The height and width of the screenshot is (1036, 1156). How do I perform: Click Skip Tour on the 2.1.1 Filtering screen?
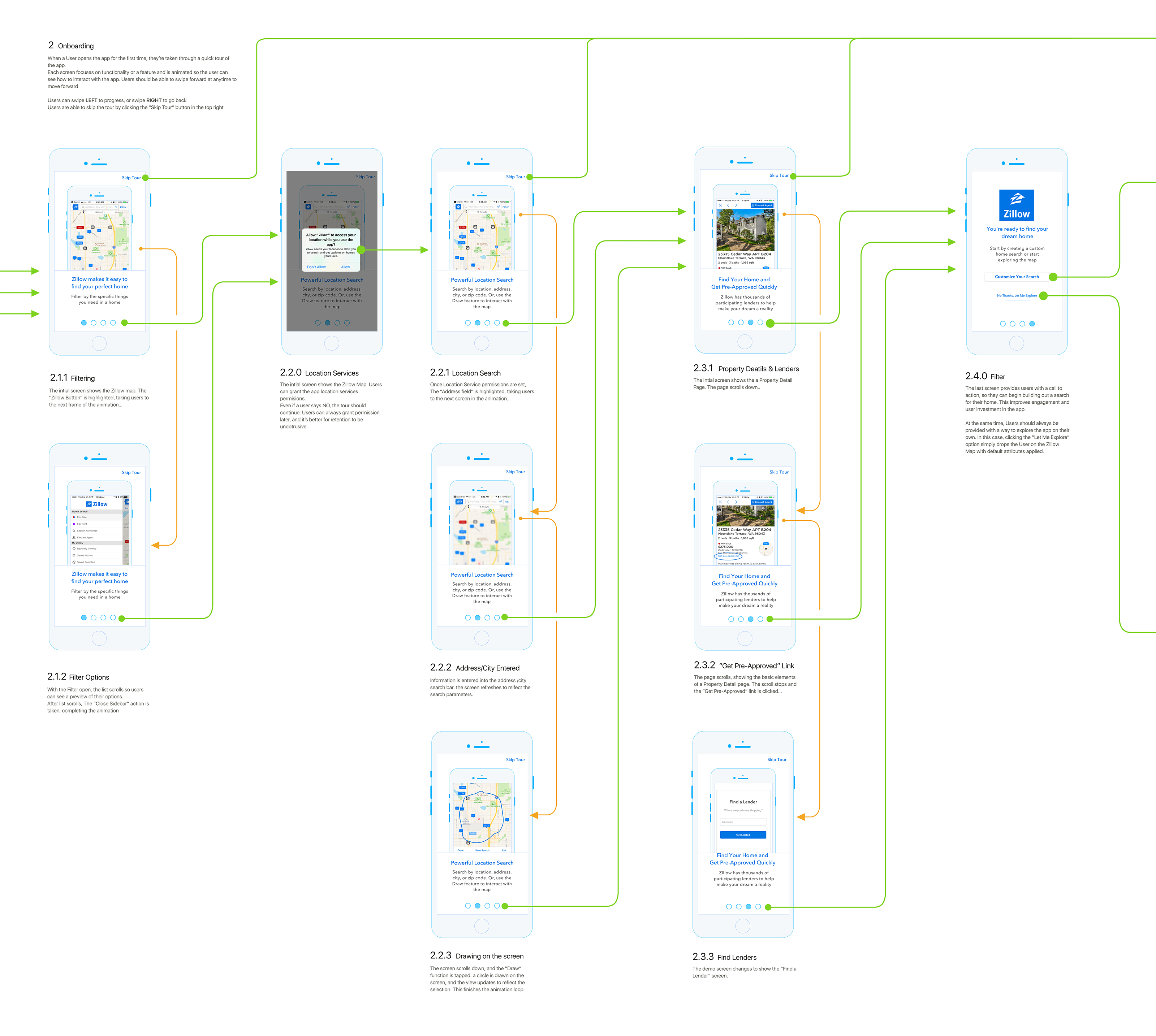tap(131, 178)
